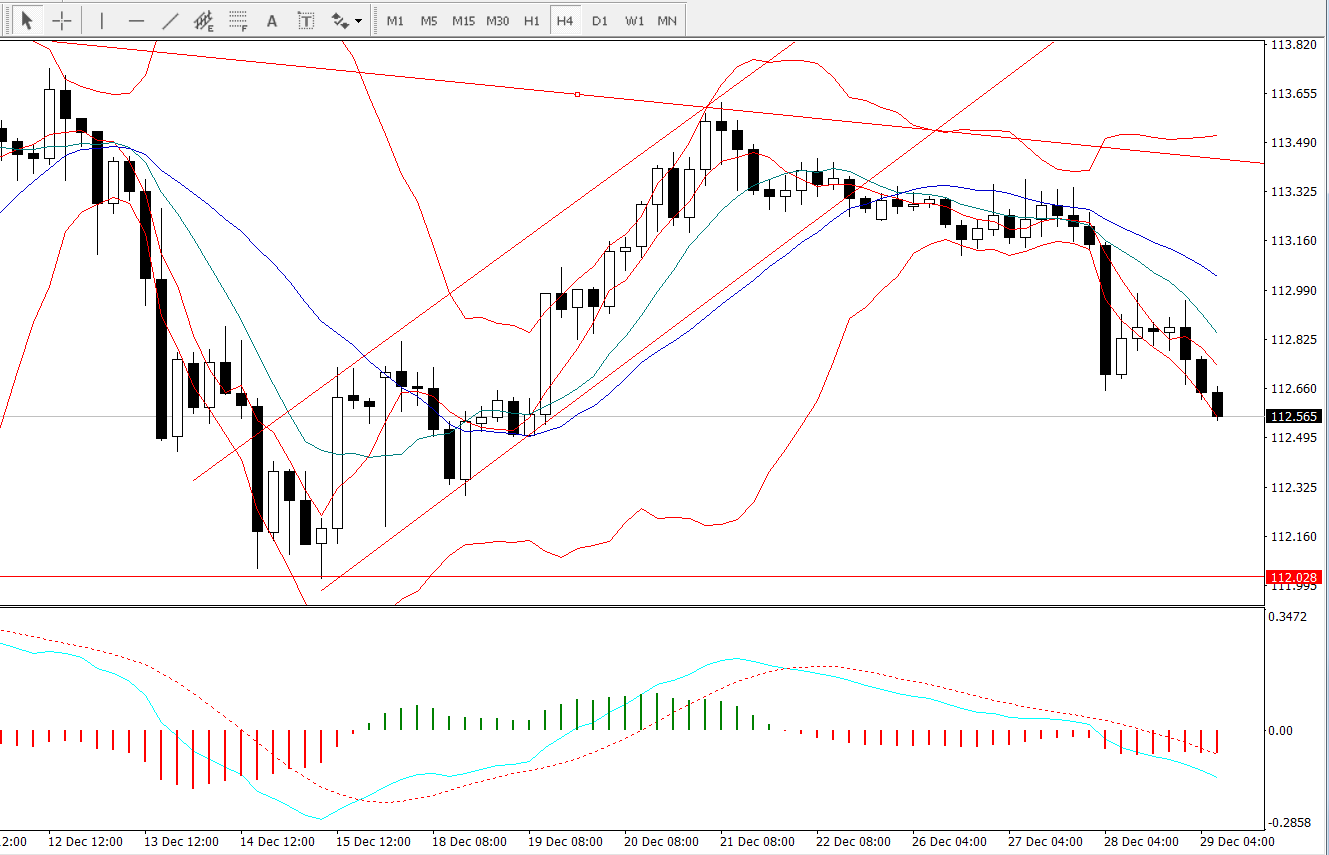Activate the crosshair tool

(x=62, y=20)
